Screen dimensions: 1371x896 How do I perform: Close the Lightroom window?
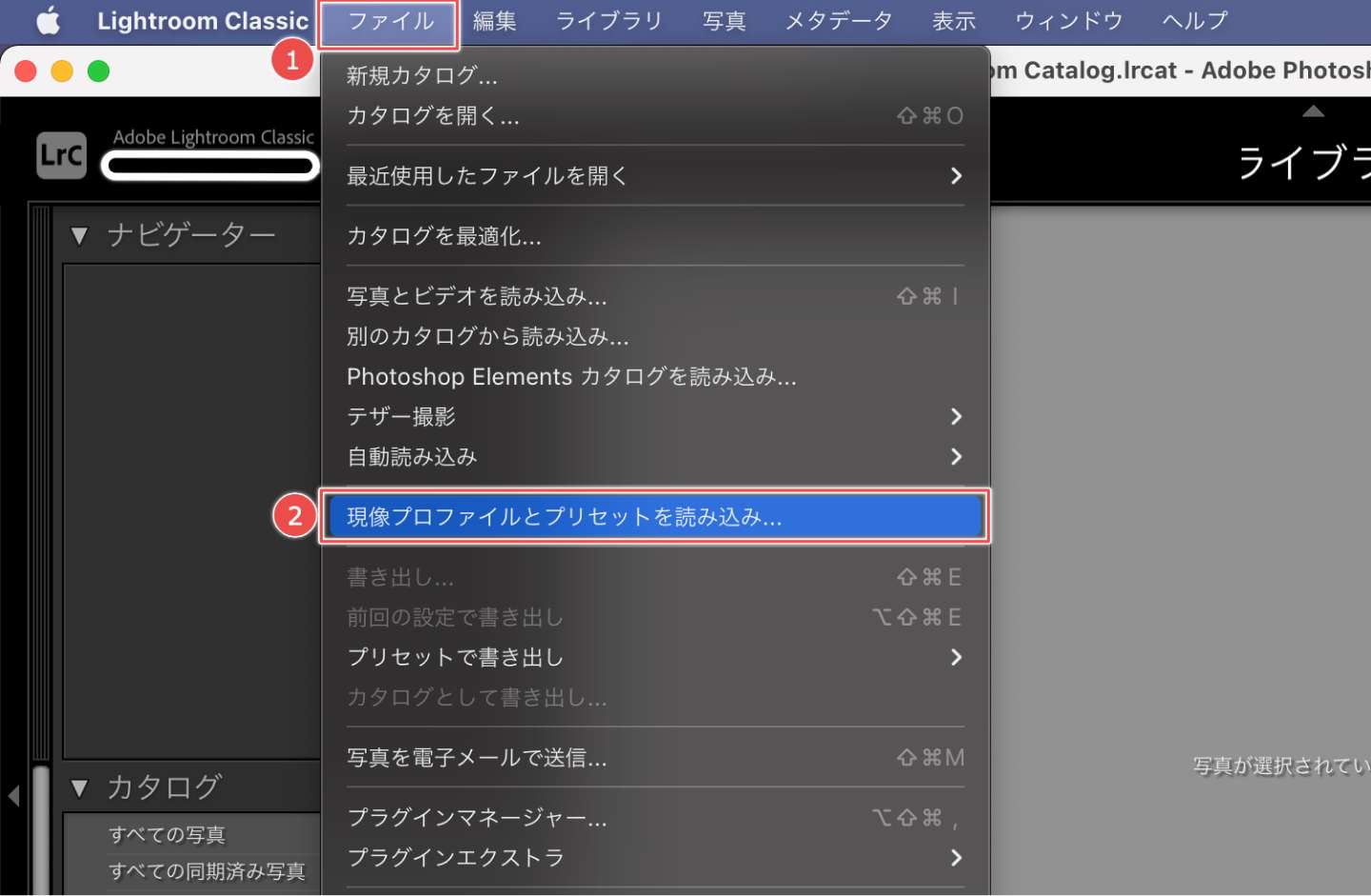coord(26,71)
